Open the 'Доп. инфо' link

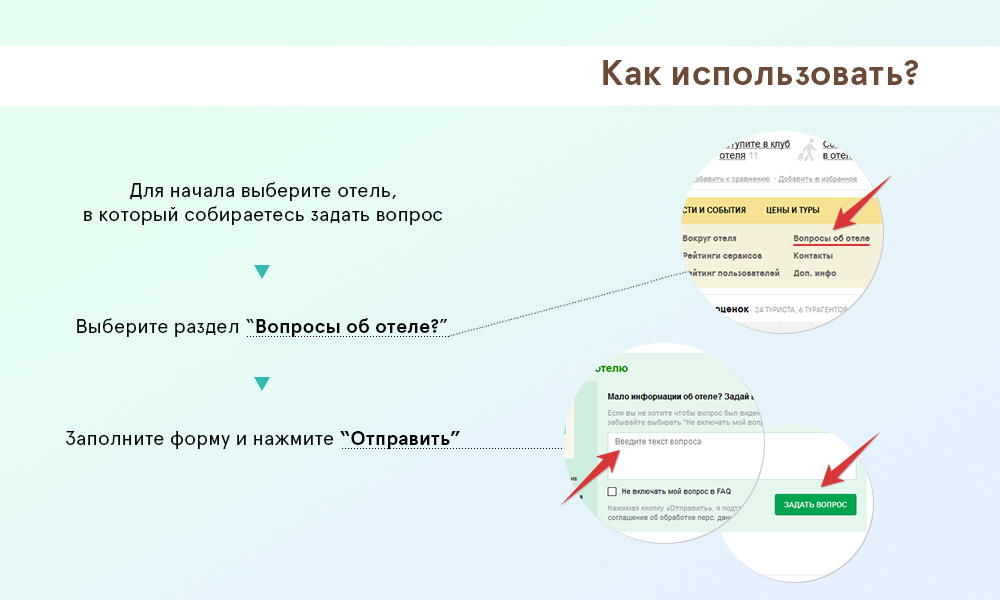coord(815,273)
